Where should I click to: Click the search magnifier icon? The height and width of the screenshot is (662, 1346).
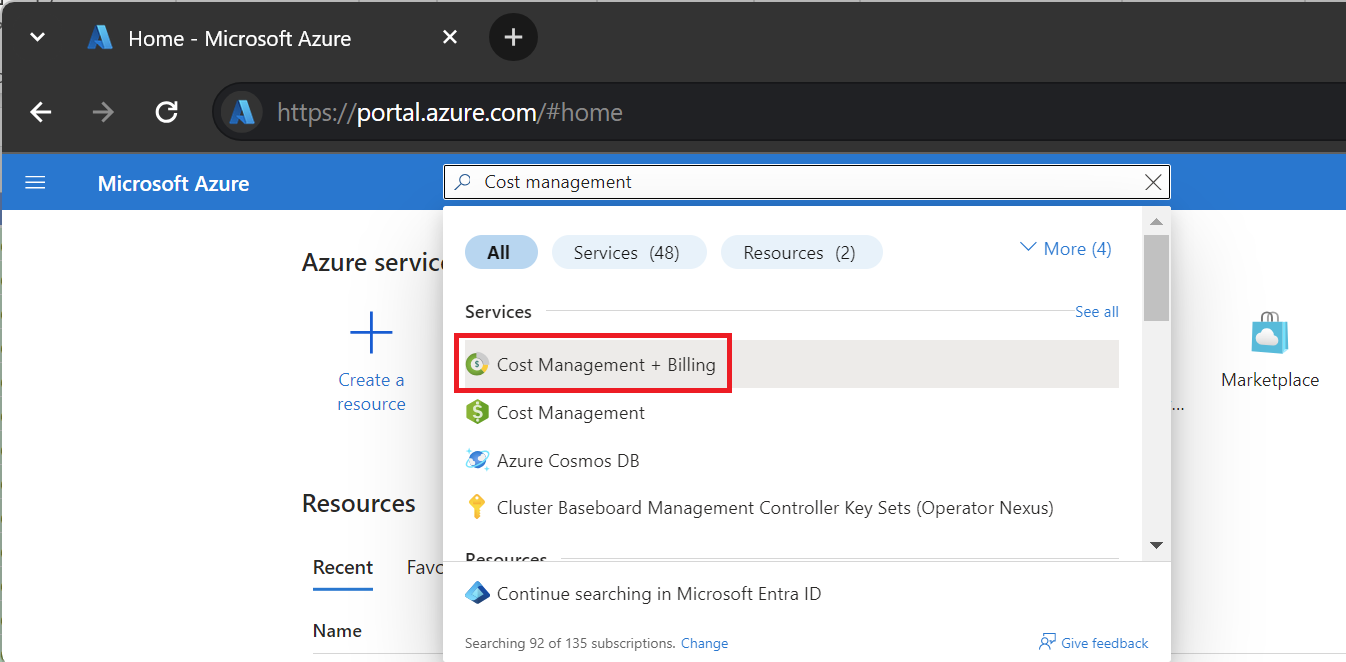463,182
